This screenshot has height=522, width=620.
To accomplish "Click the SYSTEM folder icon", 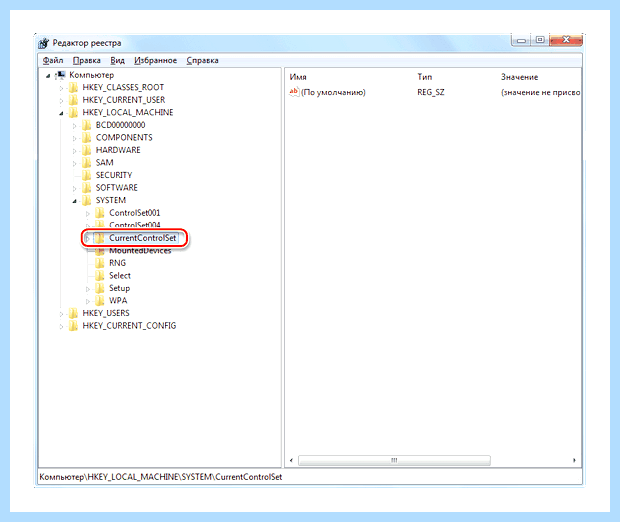I will pos(87,200).
